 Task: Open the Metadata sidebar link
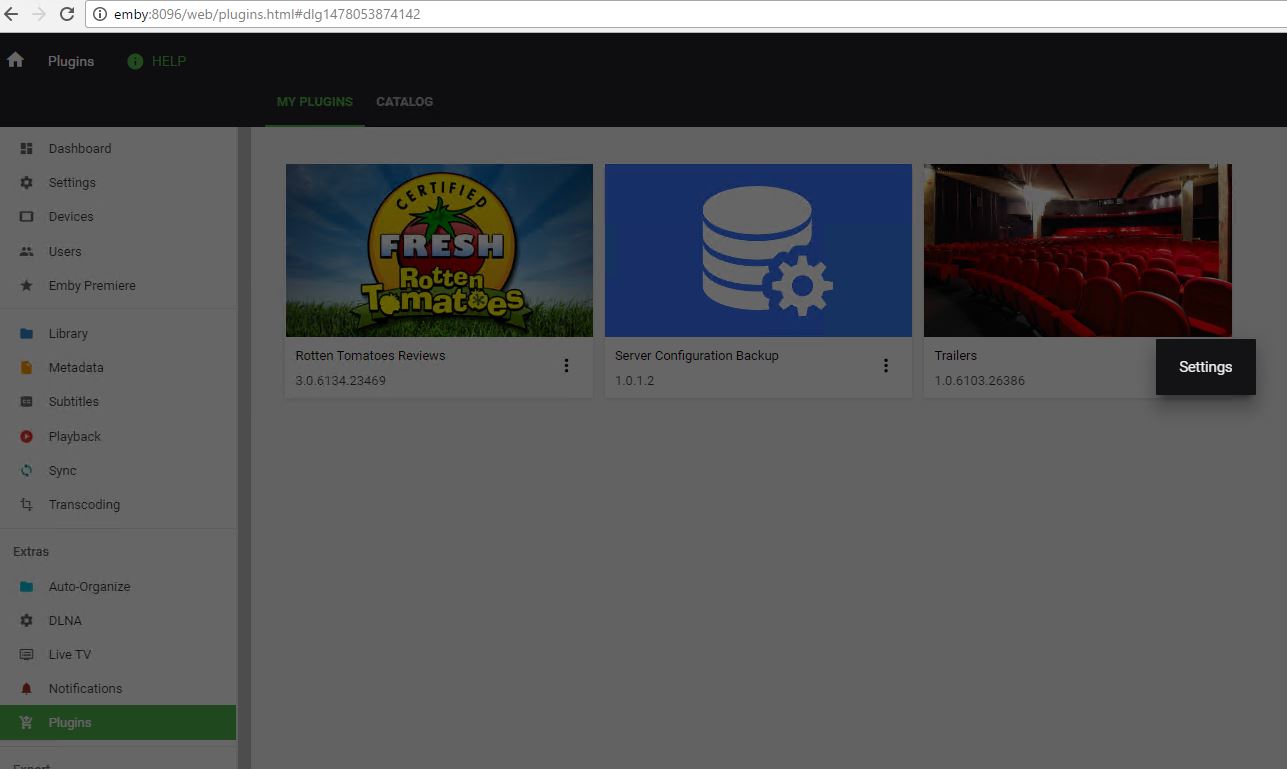pyautogui.click(x=118, y=368)
